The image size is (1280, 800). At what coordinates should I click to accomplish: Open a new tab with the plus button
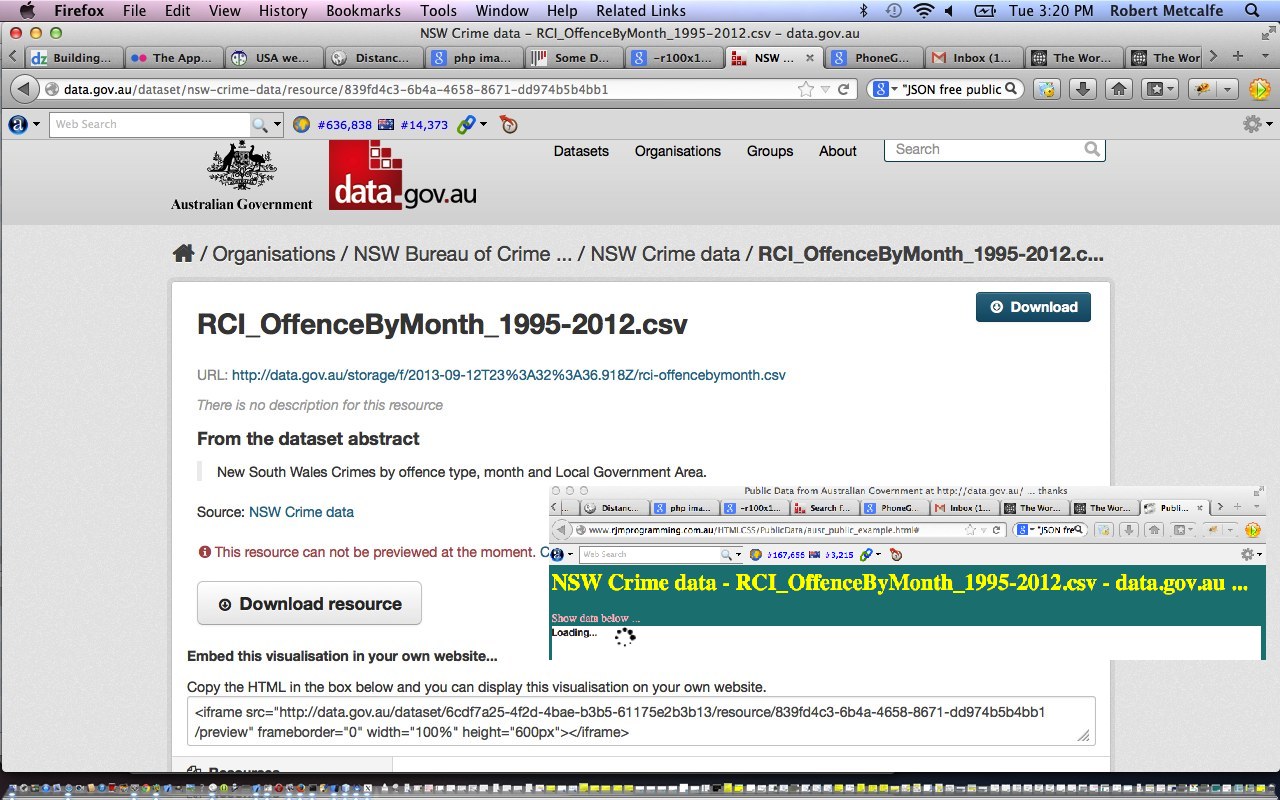[1237, 57]
